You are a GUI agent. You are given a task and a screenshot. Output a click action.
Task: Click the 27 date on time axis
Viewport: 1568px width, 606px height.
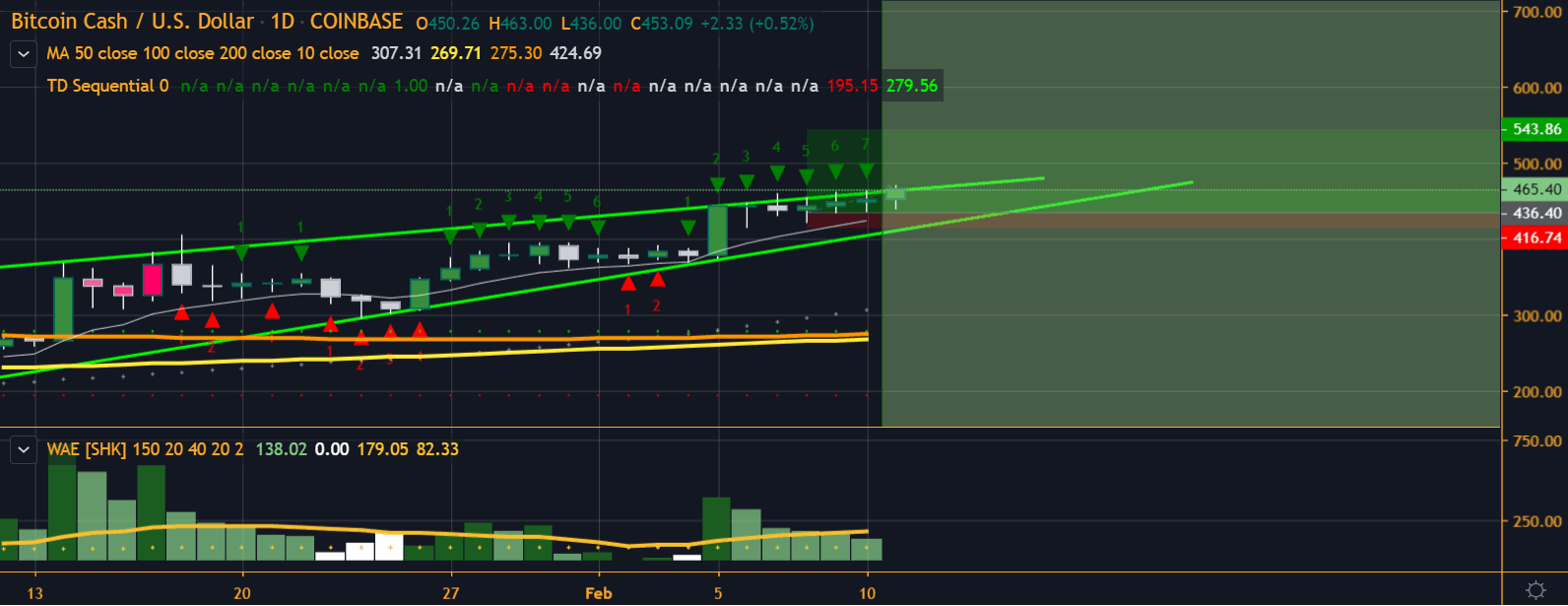click(450, 593)
